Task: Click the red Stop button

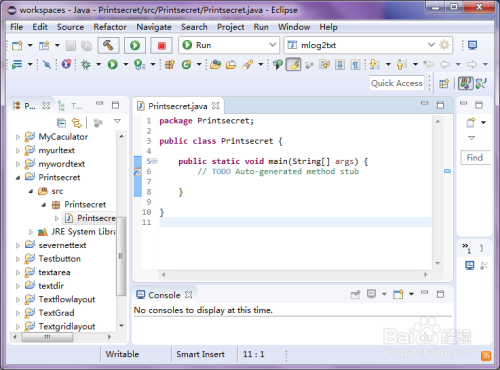Action: coord(162,45)
